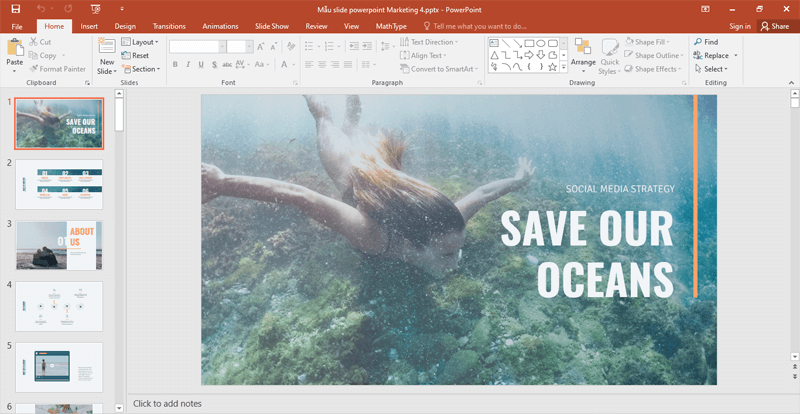The height and width of the screenshot is (414, 800).
Task: Open the File tab
Action: click(17, 26)
